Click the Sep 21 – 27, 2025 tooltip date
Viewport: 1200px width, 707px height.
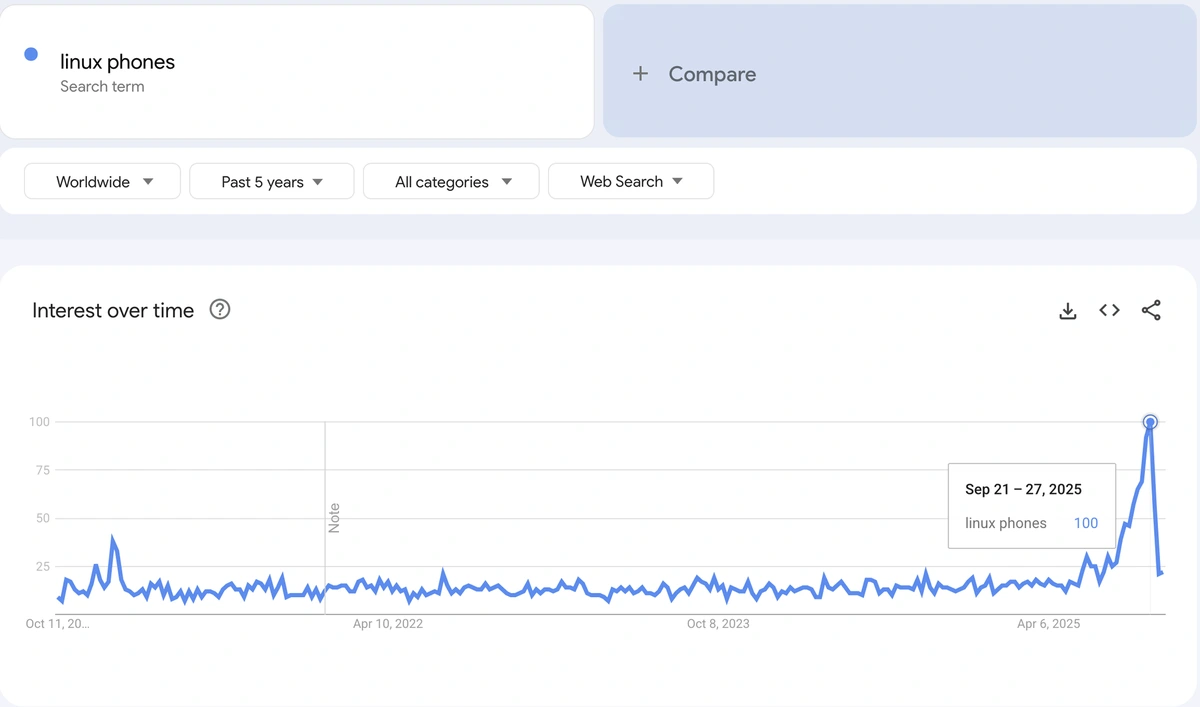(1022, 489)
